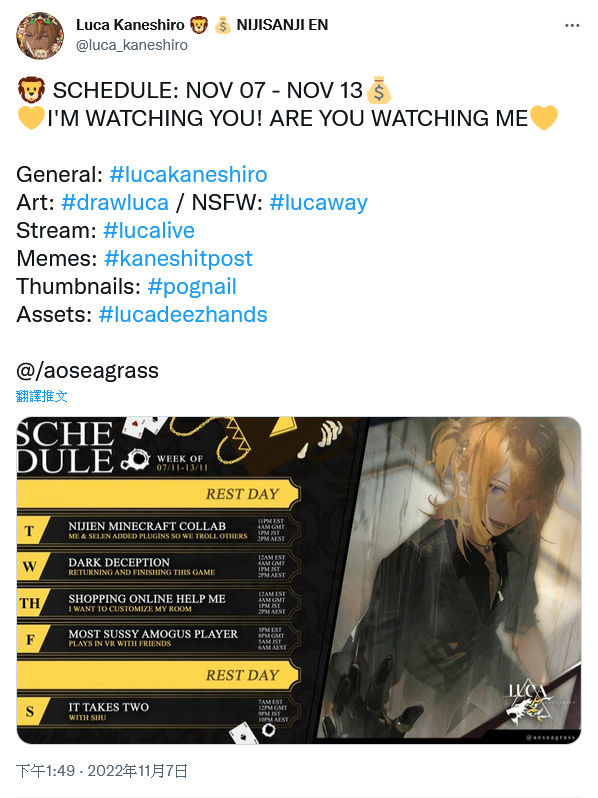
Task: Open the #lucaway hashtag
Action: [x=319, y=203]
